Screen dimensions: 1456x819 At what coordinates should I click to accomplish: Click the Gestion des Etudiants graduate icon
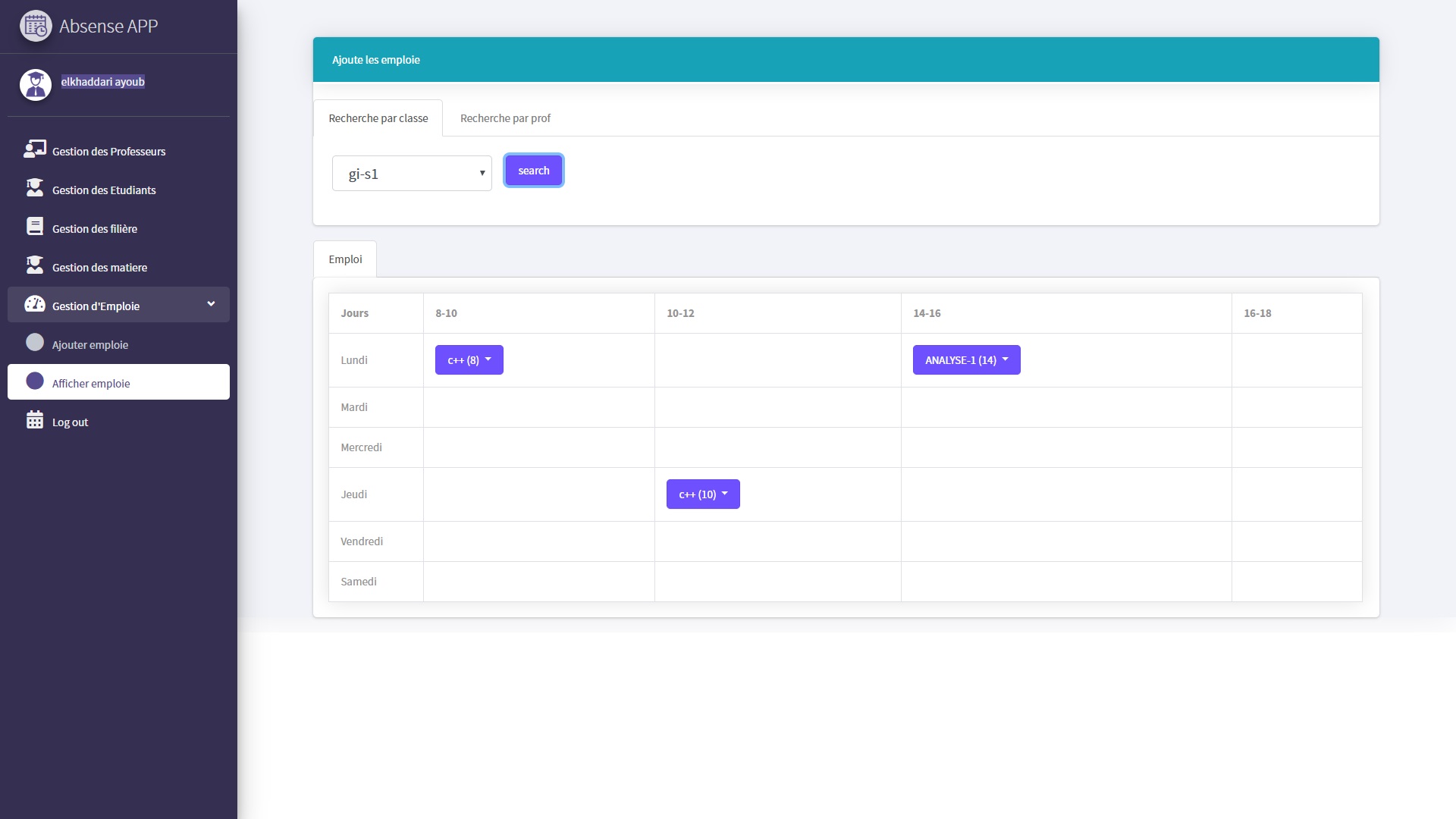pyautogui.click(x=35, y=188)
